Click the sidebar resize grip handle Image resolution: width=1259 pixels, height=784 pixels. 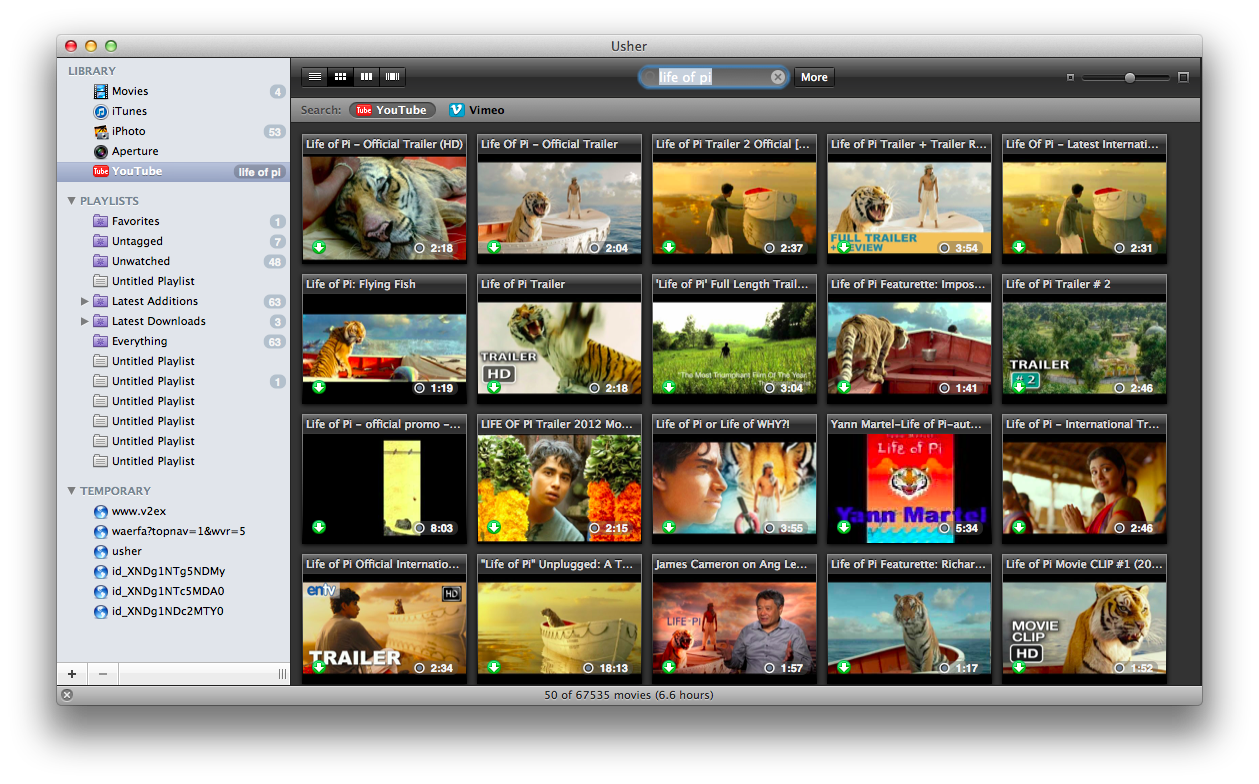(282, 674)
